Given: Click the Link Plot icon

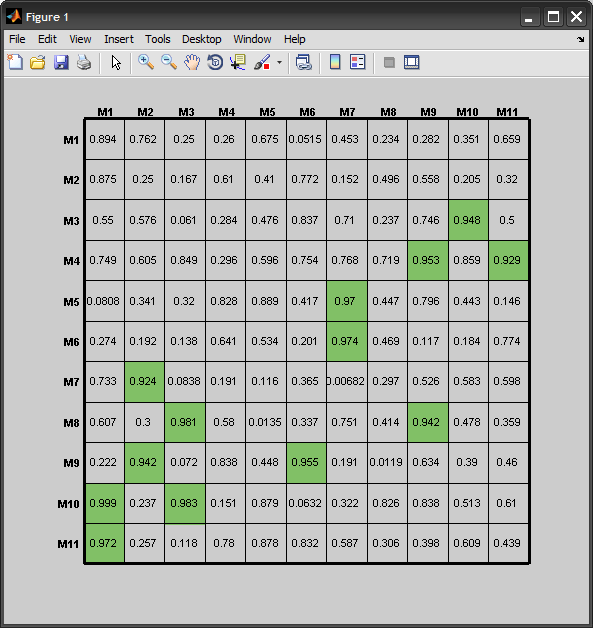Looking at the screenshot, I should tap(304, 62).
